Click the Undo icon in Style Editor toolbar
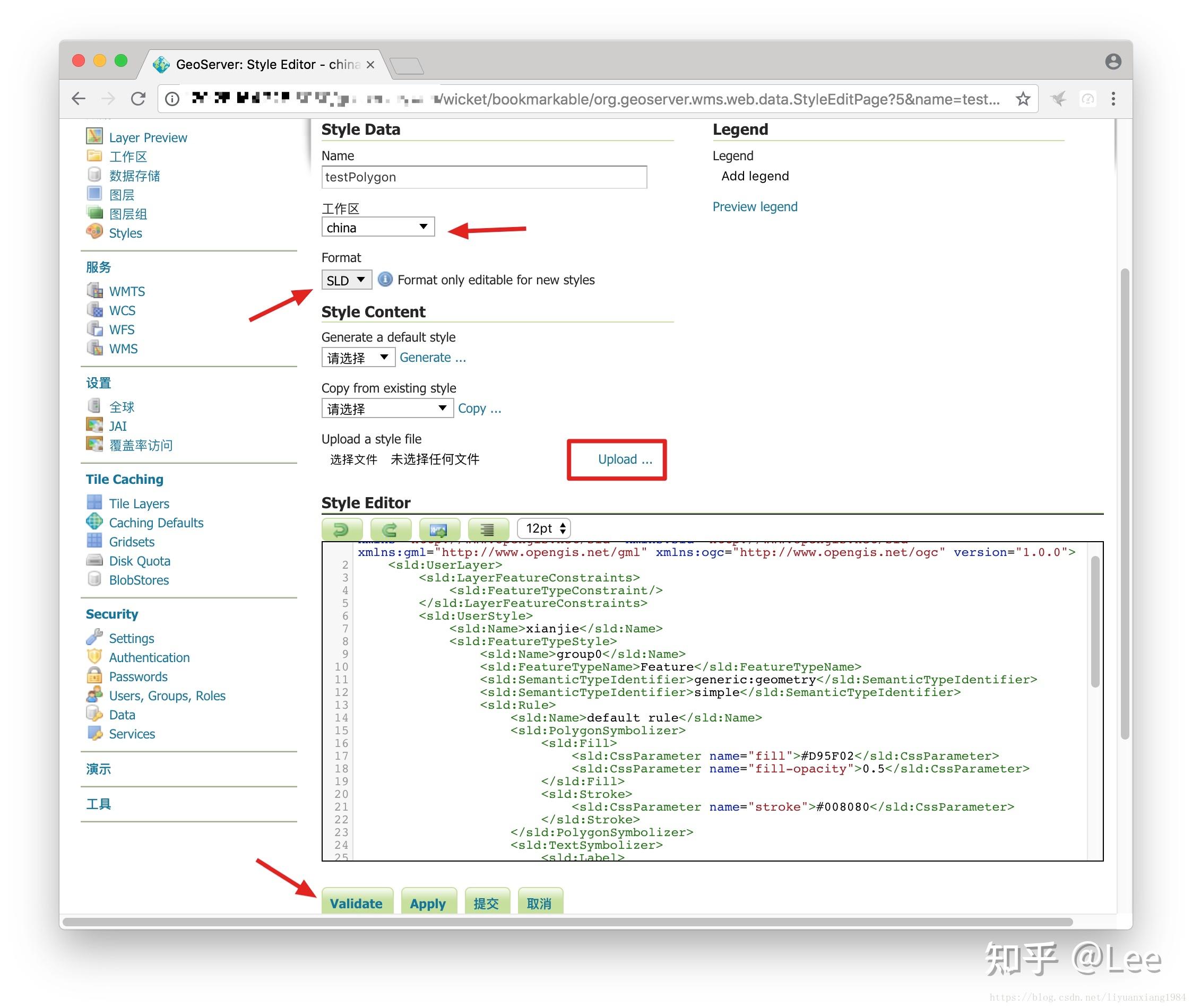Screen dimensions: 1192x1008 pos(341,528)
